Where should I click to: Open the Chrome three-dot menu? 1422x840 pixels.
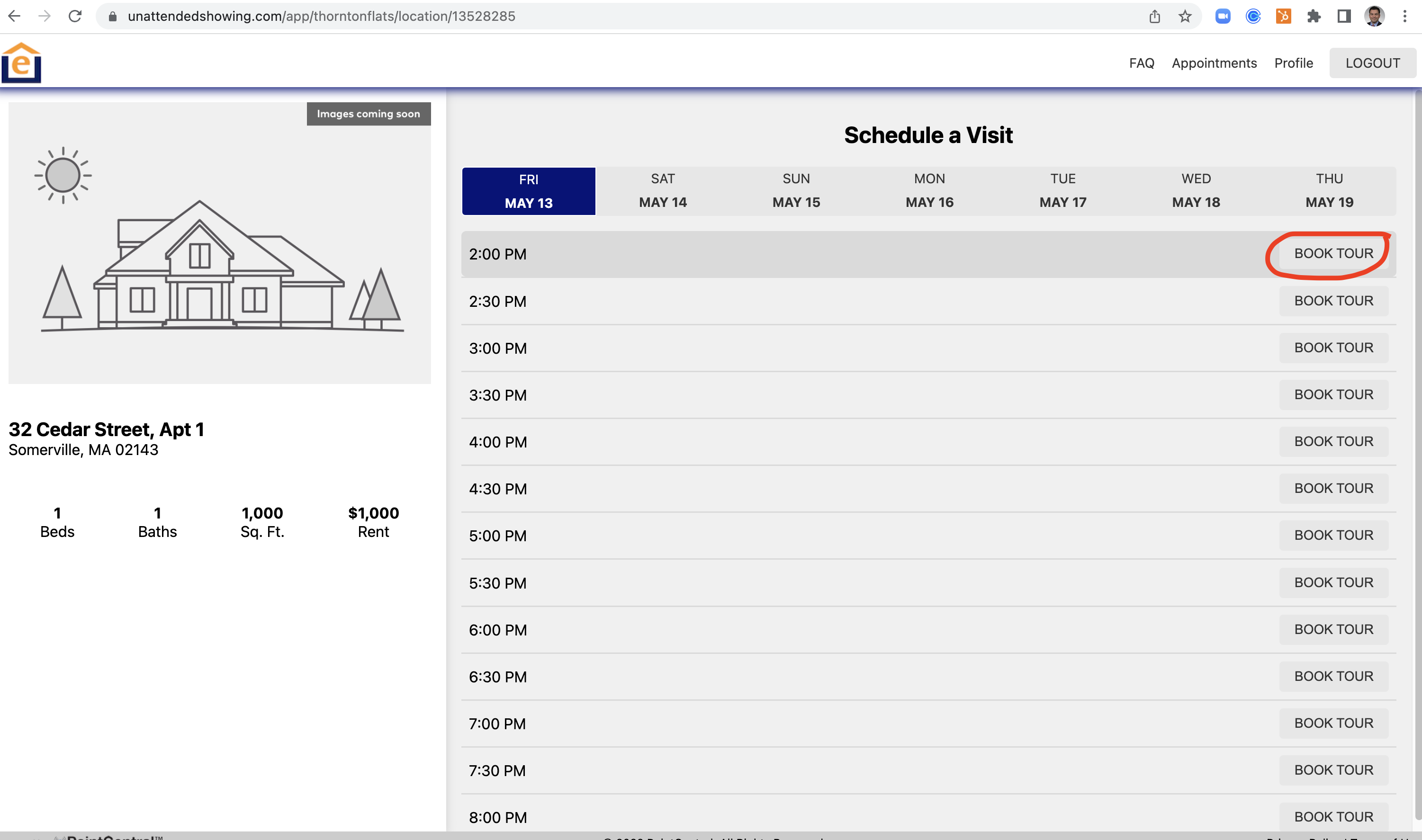pos(1405,17)
